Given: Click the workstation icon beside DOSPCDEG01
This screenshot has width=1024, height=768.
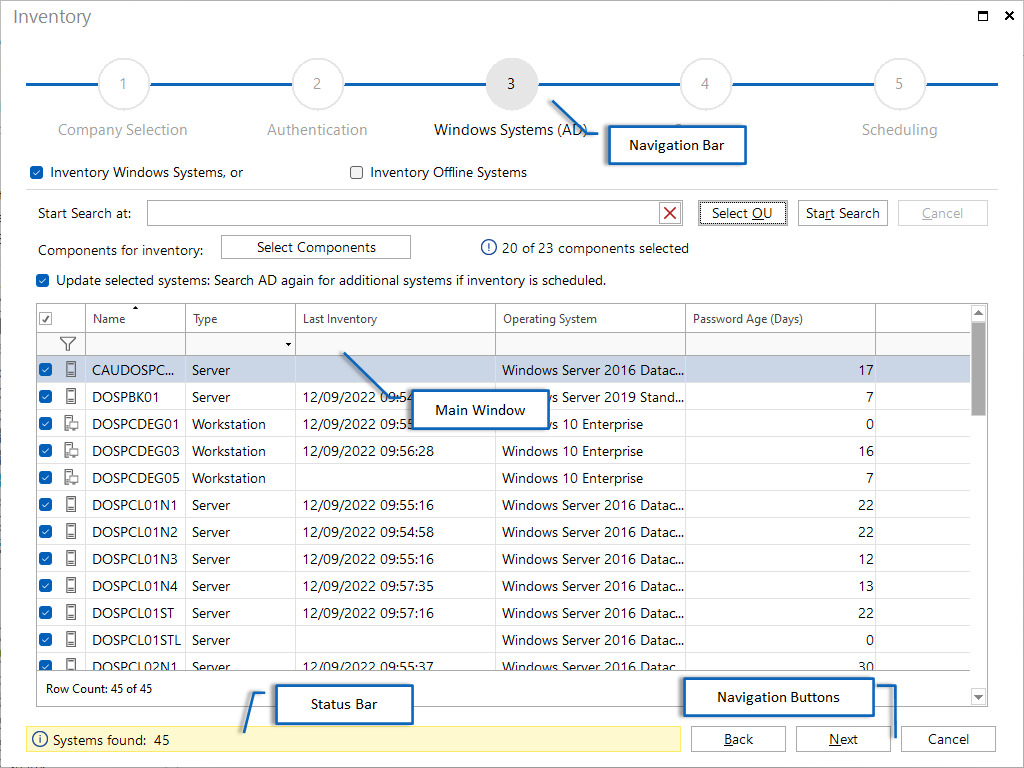Looking at the screenshot, I should [x=71, y=424].
